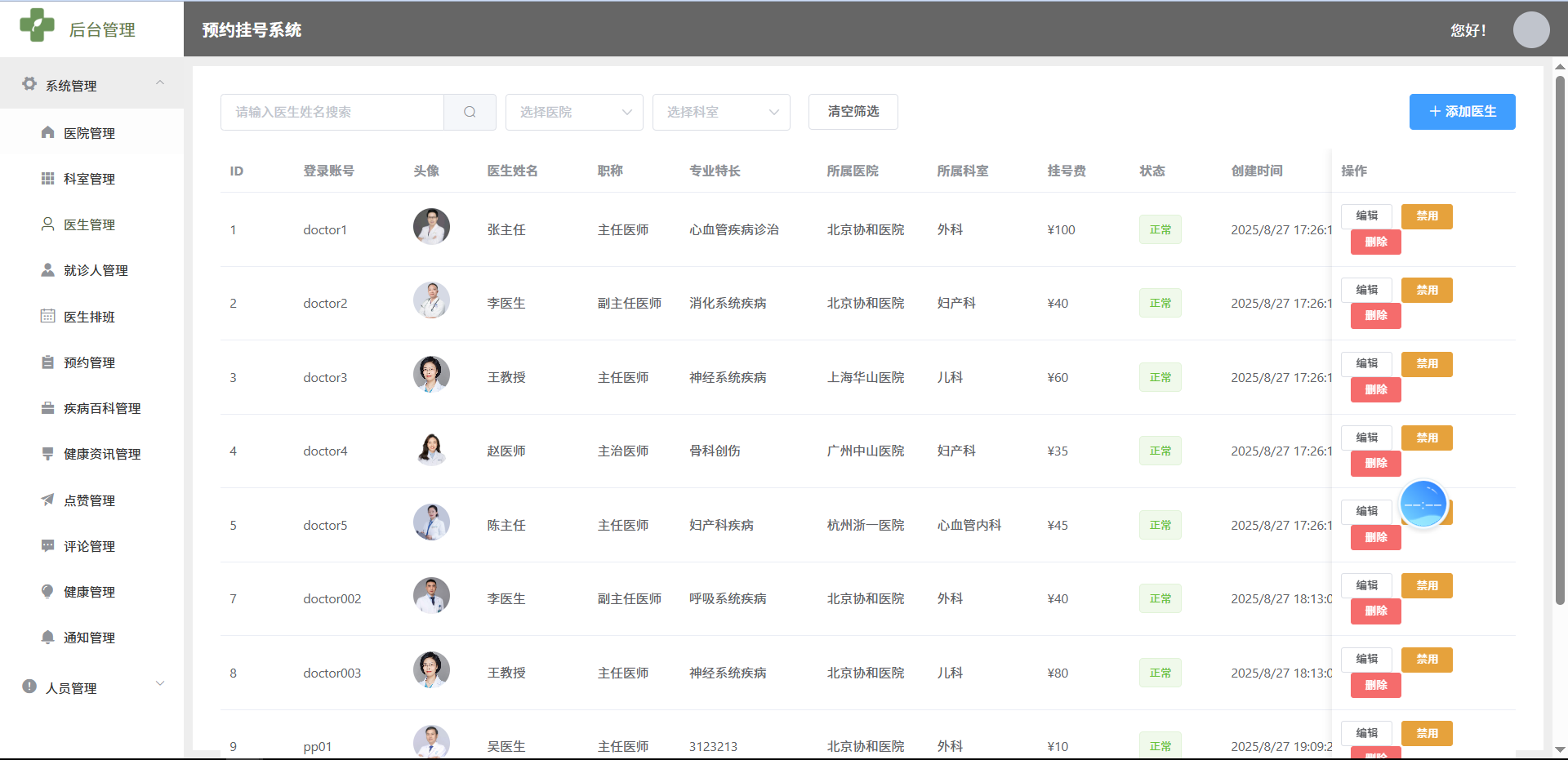
Task: Click the hospital management house icon
Action: (47, 132)
